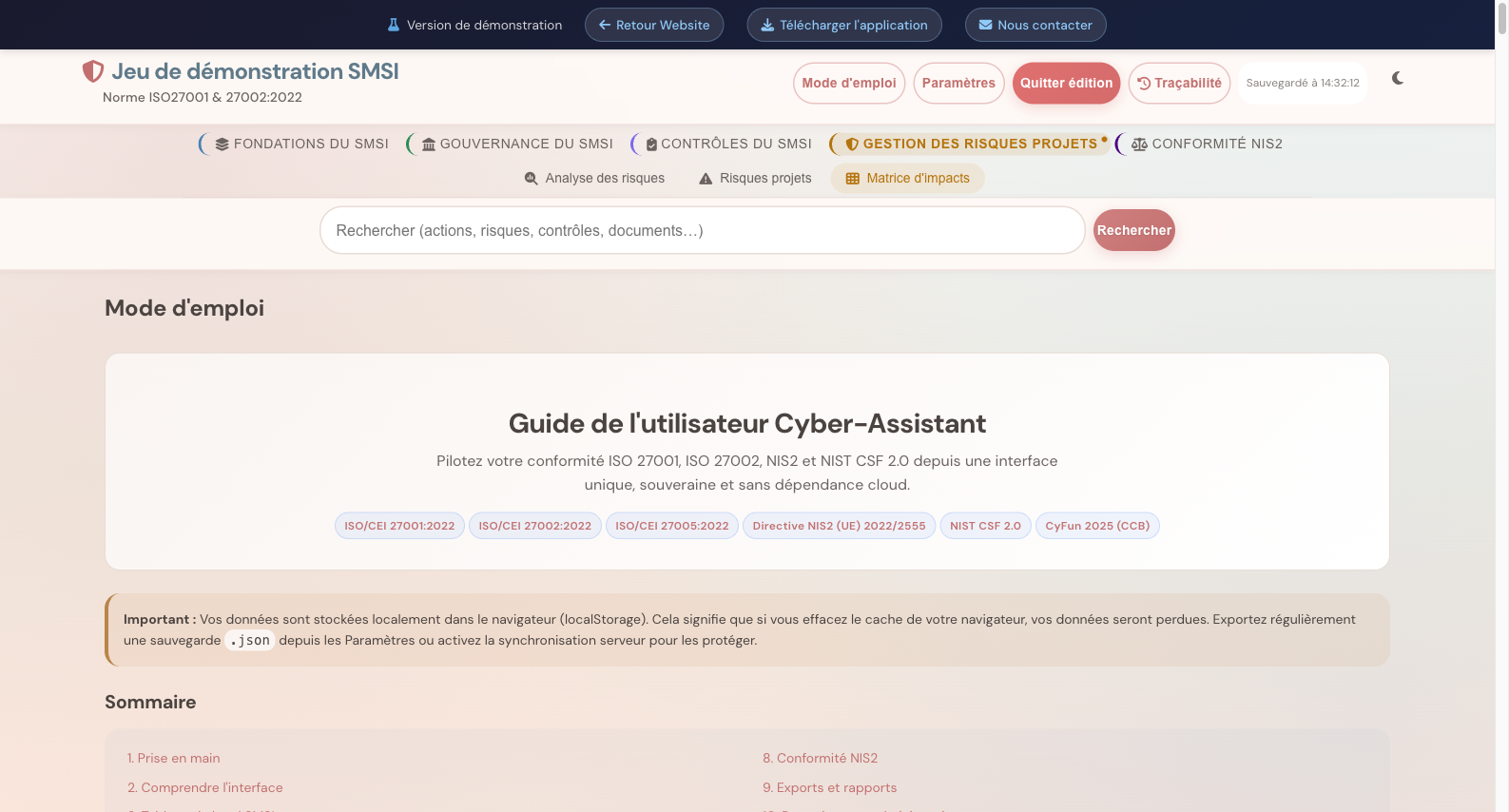The image size is (1509, 812).
Task: Click the layers icon of Fondations du SMSI
Action: 222,145
